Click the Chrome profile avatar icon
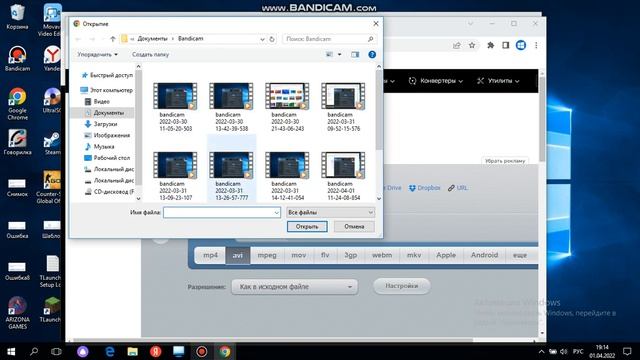This screenshot has height=360, width=640. pyautogui.click(x=521, y=45)
